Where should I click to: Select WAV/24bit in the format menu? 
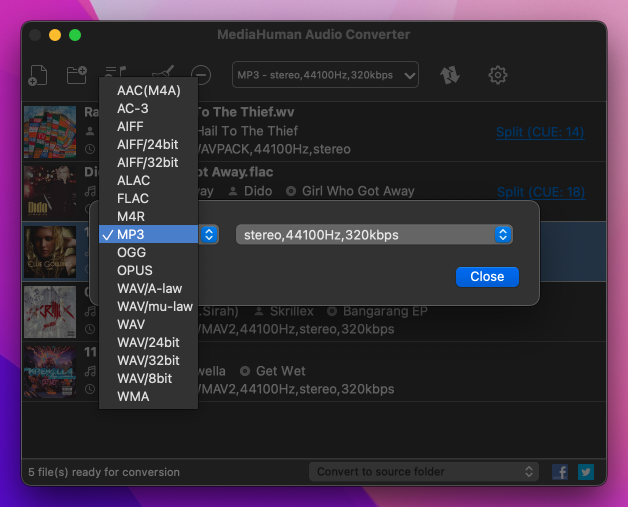(x=149, y=342)
